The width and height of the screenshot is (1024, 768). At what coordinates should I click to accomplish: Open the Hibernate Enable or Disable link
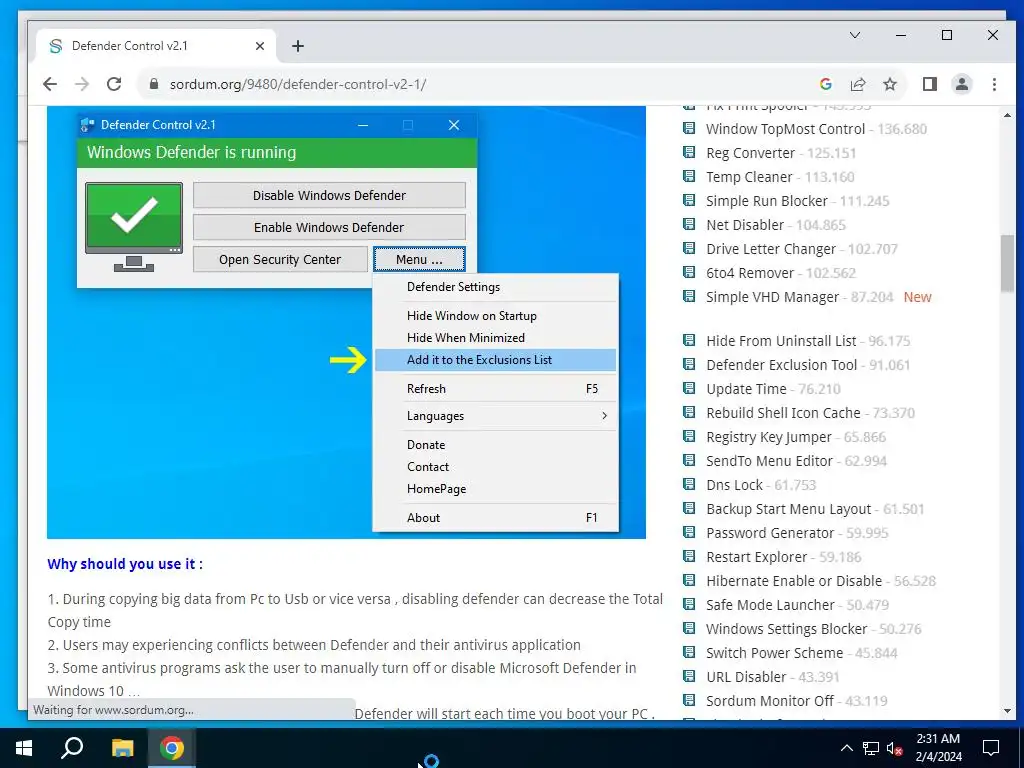[x=794, y=581]
